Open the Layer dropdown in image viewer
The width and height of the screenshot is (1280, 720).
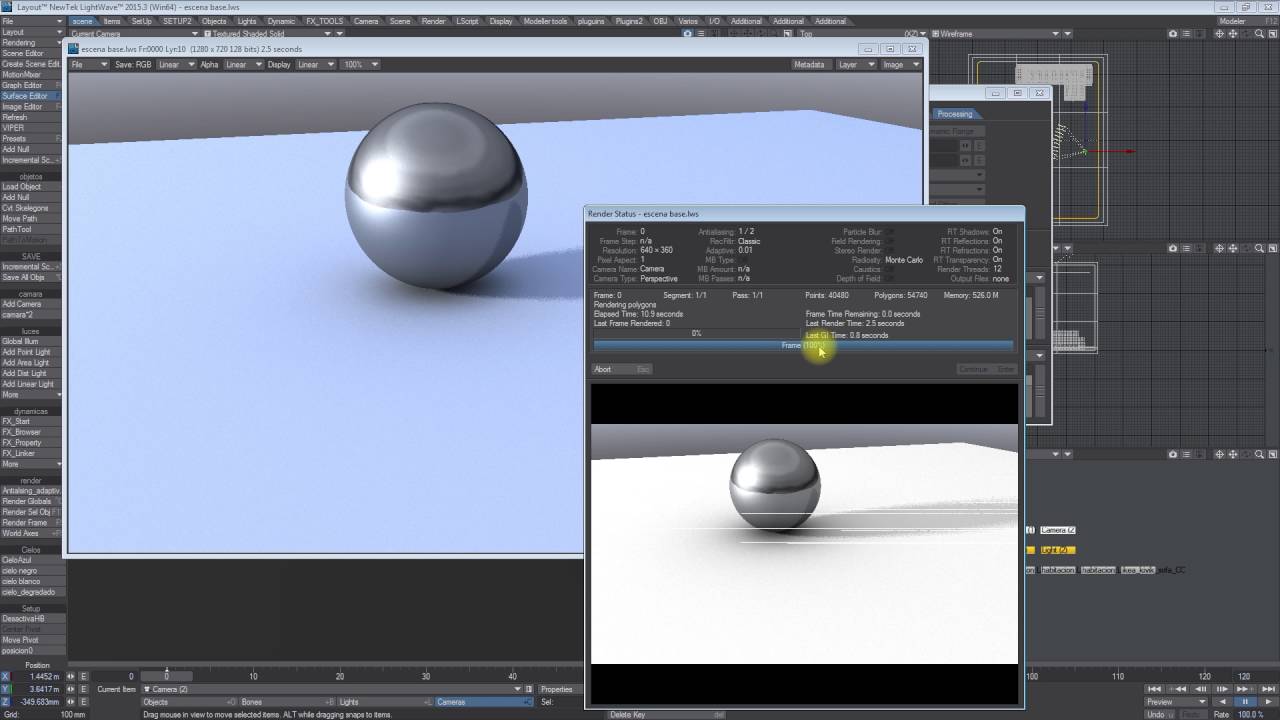[855, 65]
